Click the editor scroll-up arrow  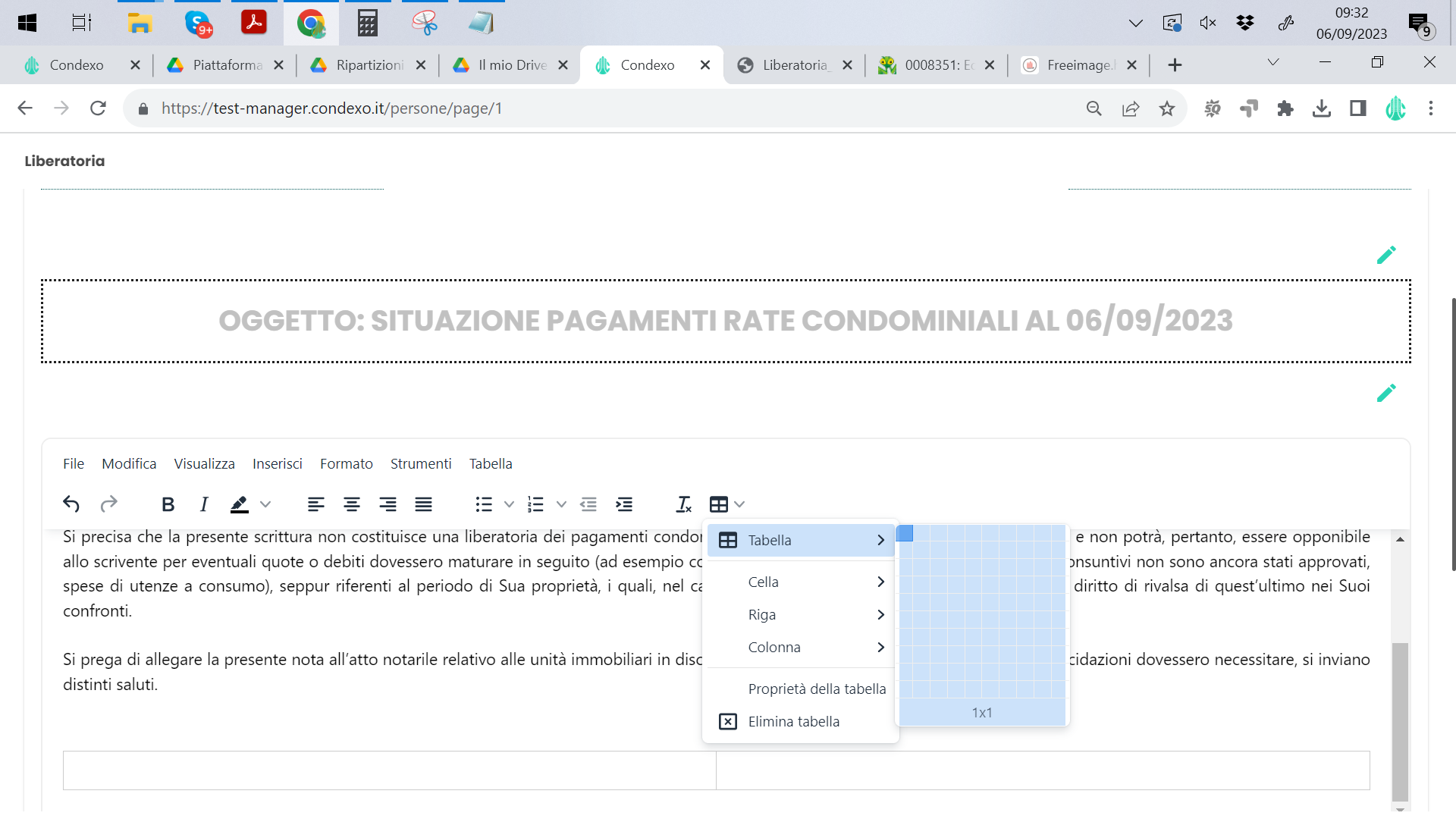click(x=1400, y=539)
